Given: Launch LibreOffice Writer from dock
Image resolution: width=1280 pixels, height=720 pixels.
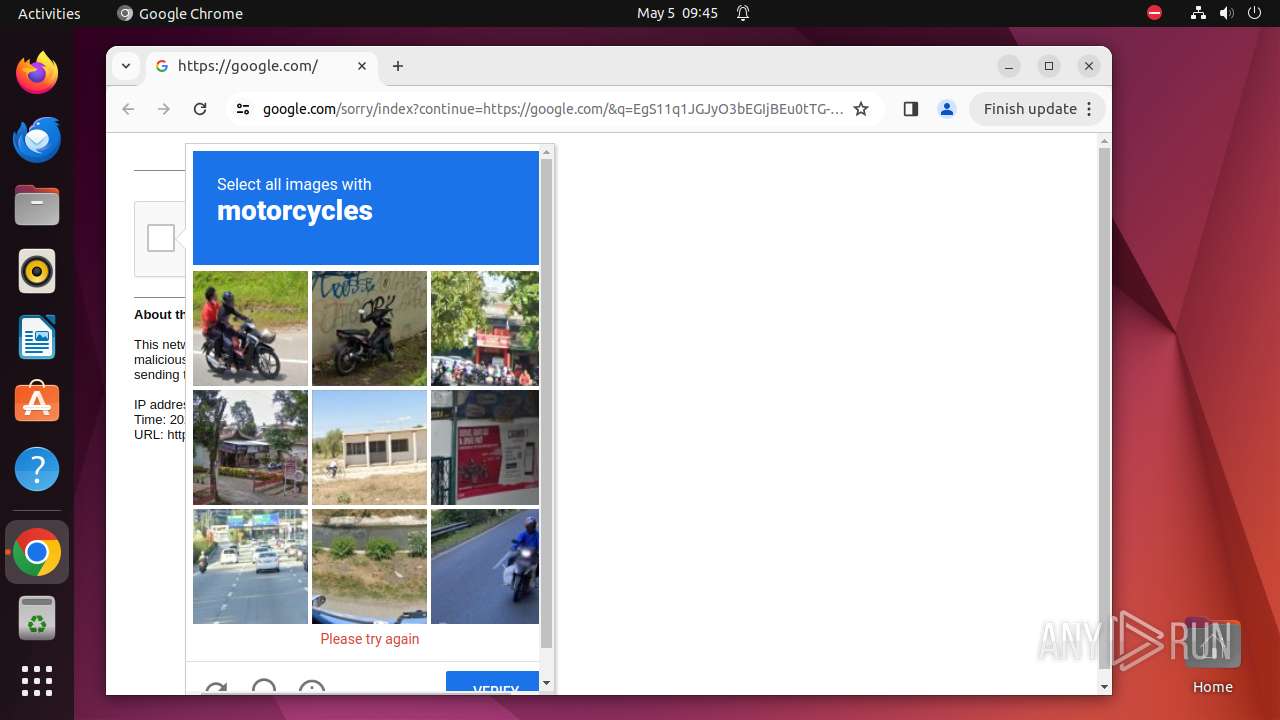Looking at the screenshot, I should [x=37, y=337].
